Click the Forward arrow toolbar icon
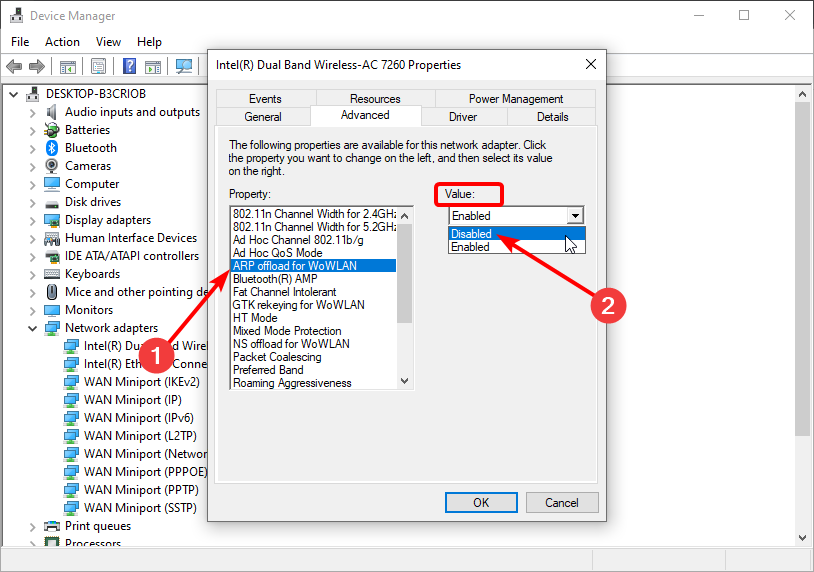Image resolution: width=814 pixels, height=572 pixels. tap(37, 66)
